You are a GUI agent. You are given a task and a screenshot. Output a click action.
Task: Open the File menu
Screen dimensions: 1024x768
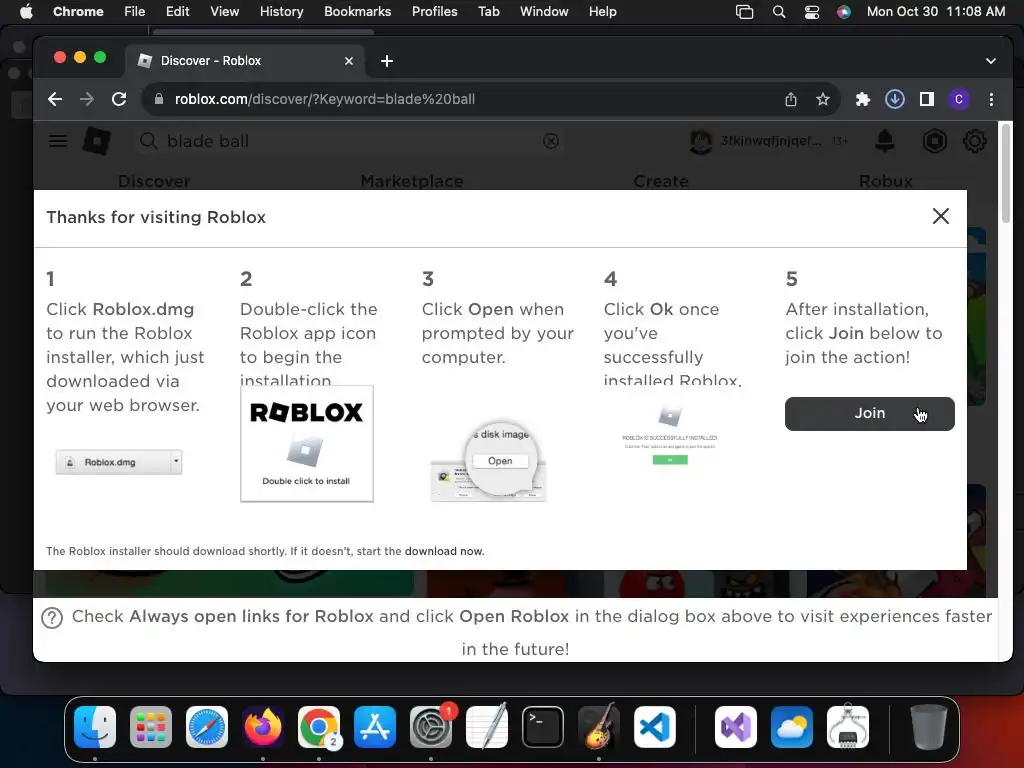pos(135,11)
